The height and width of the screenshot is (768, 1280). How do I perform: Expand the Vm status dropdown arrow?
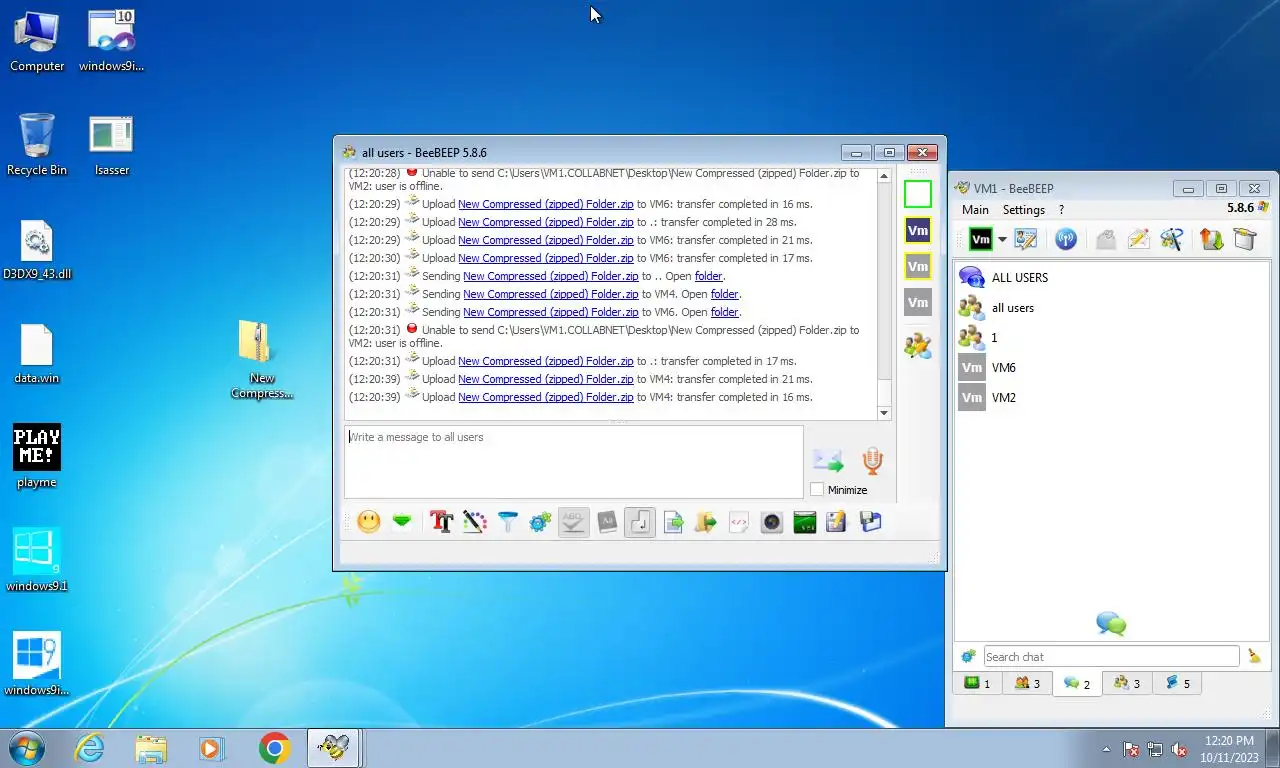point(1002,240)
